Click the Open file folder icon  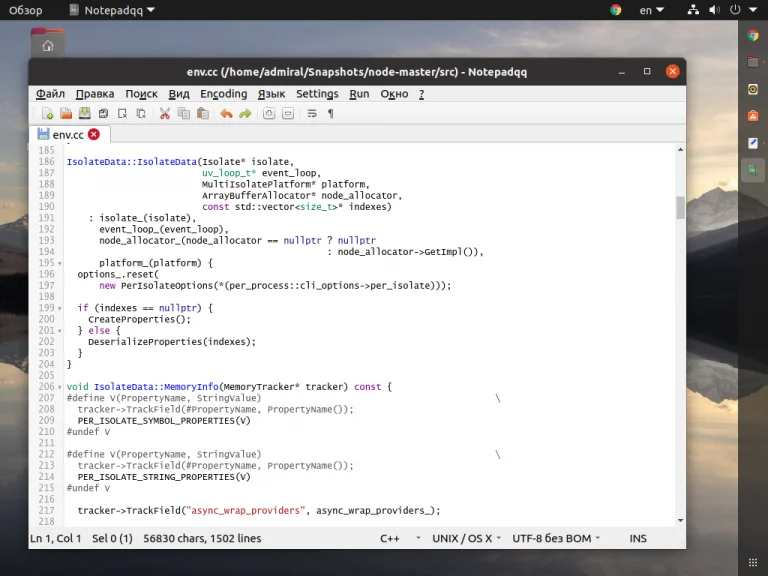click(66, 114)
